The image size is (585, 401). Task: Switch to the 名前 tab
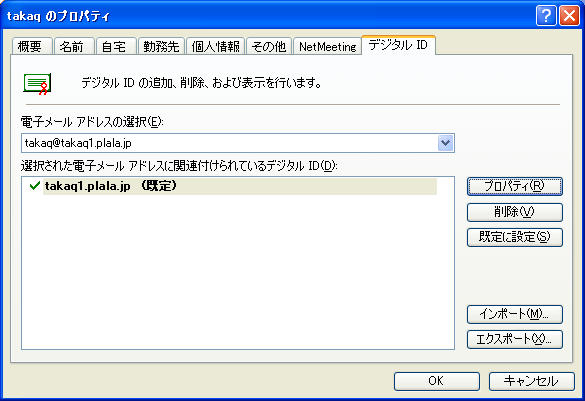[x=73, y=46]
